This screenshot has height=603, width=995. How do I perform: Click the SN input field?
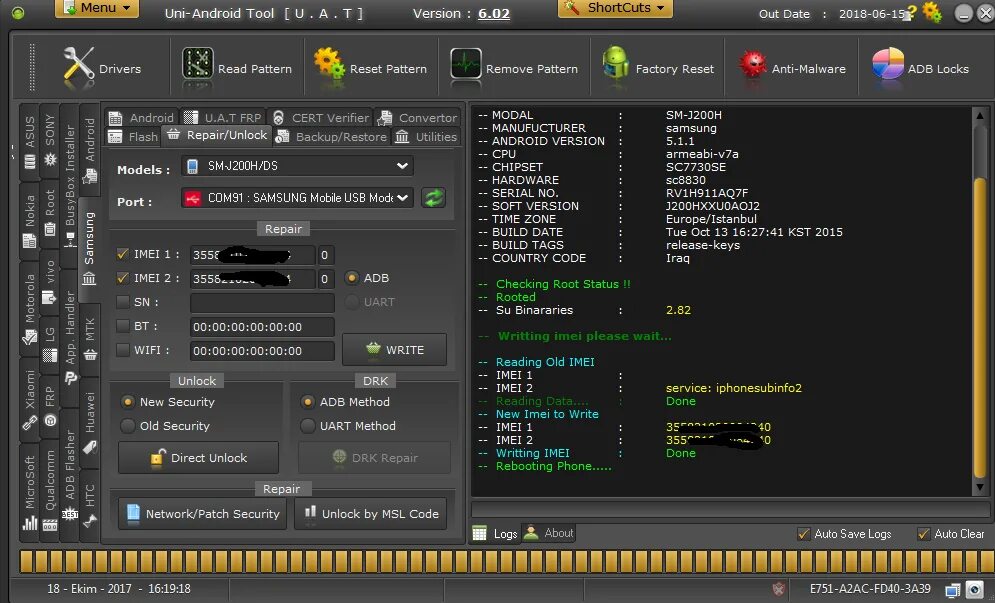(262, 303)
